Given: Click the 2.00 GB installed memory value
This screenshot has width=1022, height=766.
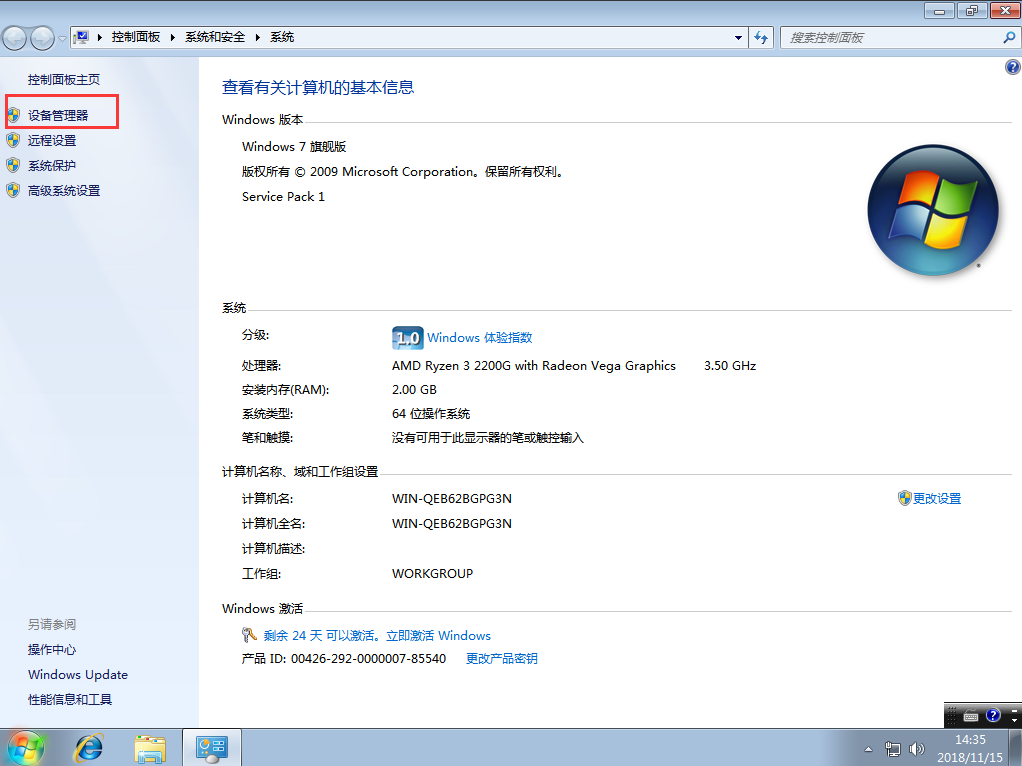Looking at the screenshot, I should pos(414,390).
